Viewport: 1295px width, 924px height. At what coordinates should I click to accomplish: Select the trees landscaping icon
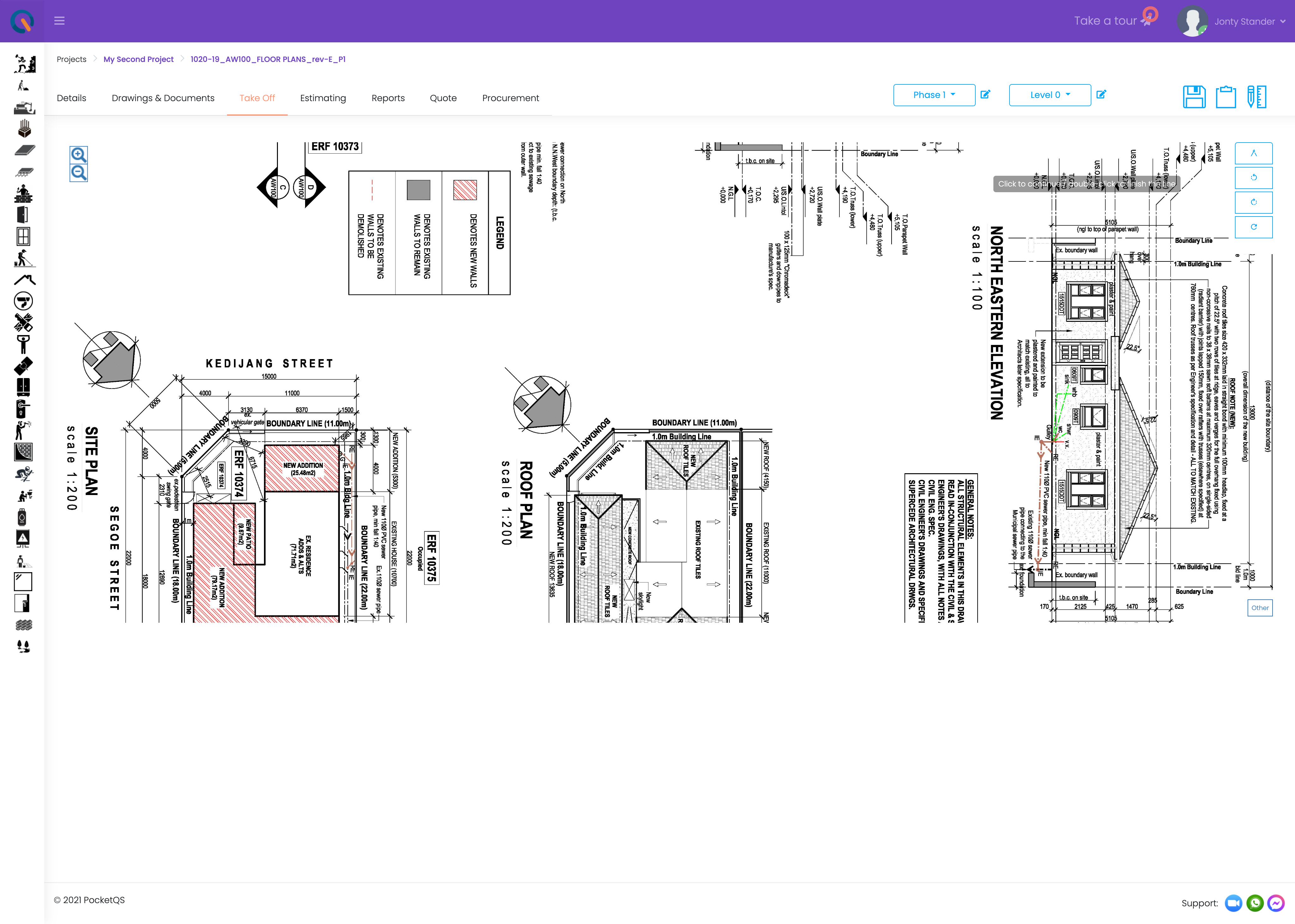click(x=23, y=646)
